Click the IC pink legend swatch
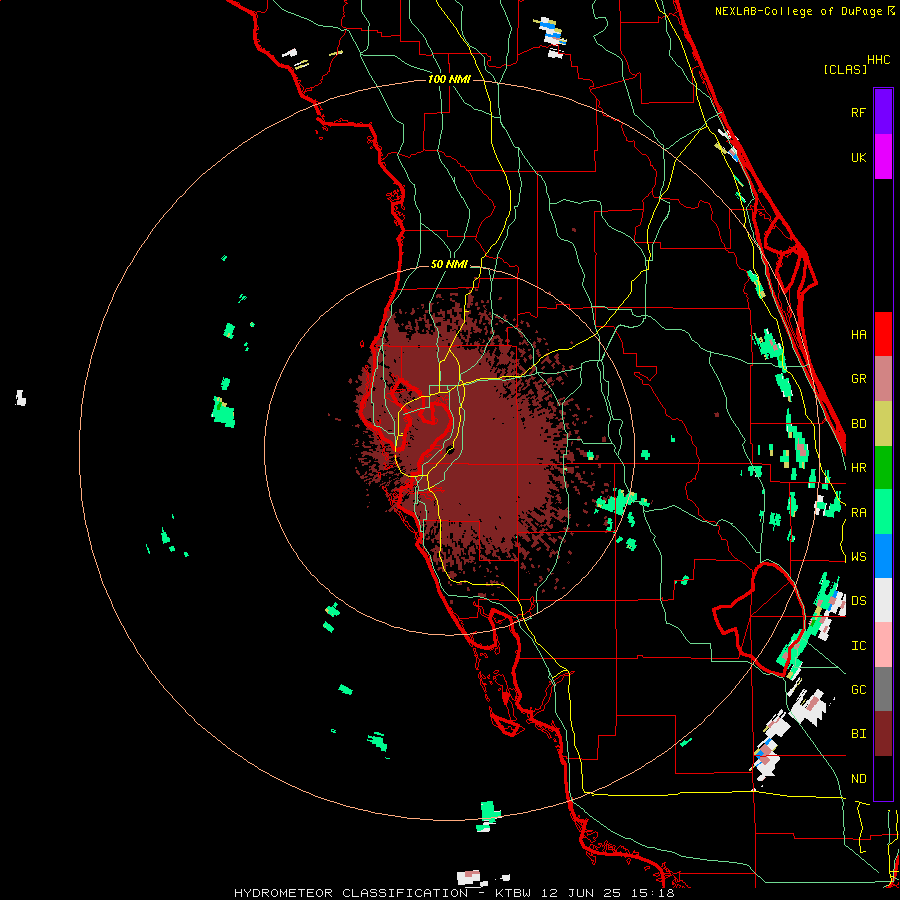This screenshot has width=900, height=900. coord(883,645)
